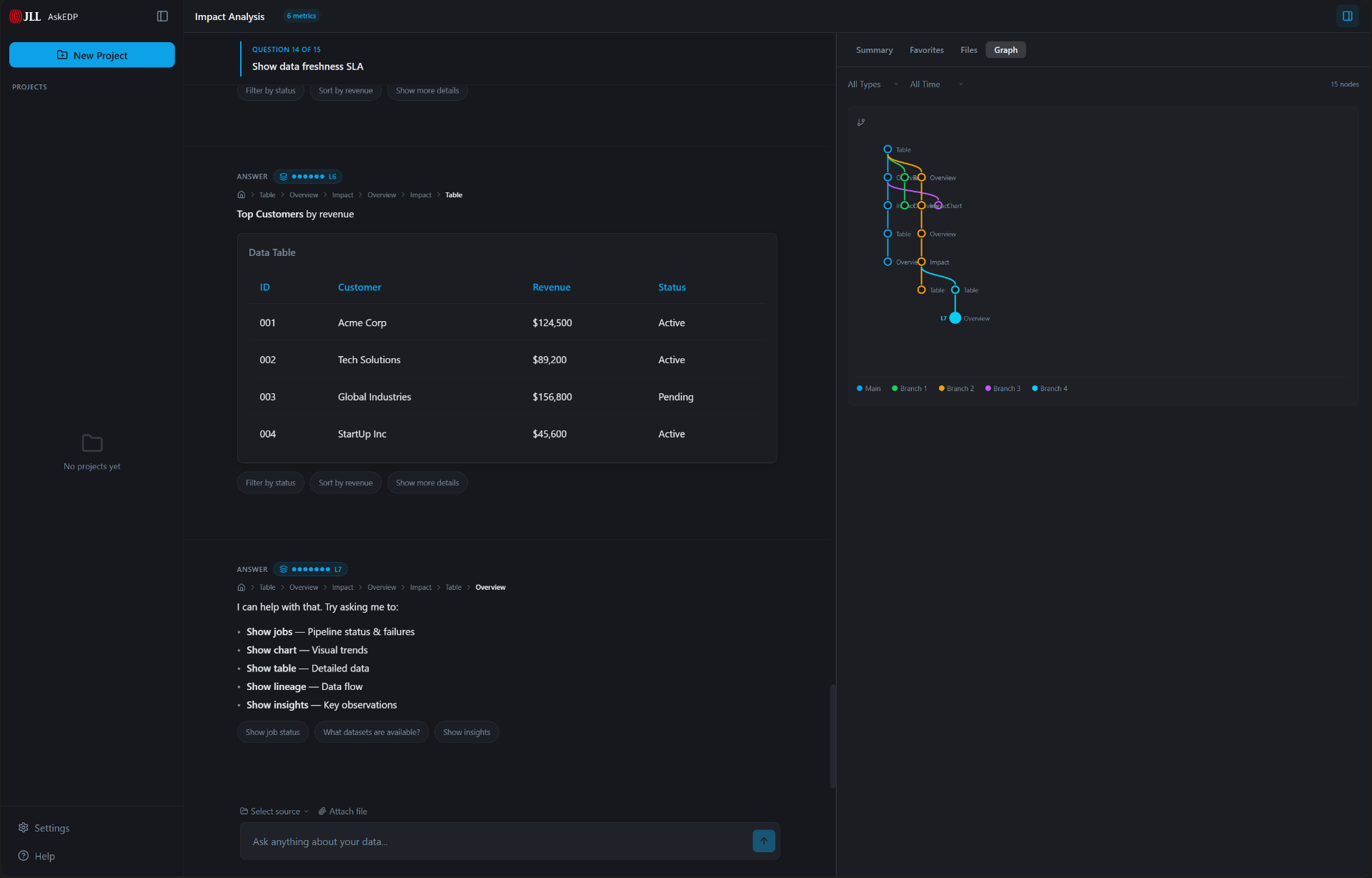The image size is (1372, 878).
Task: Toggle the Branch 3 legend item
Action: 1003,388
